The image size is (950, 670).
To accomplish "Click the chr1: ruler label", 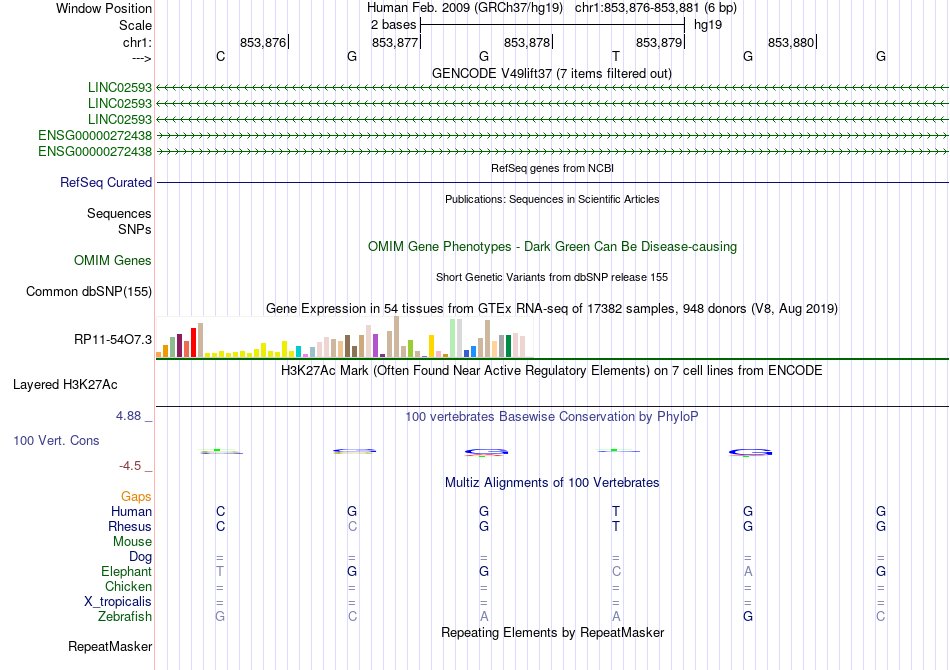I will [x=137, y=42].
